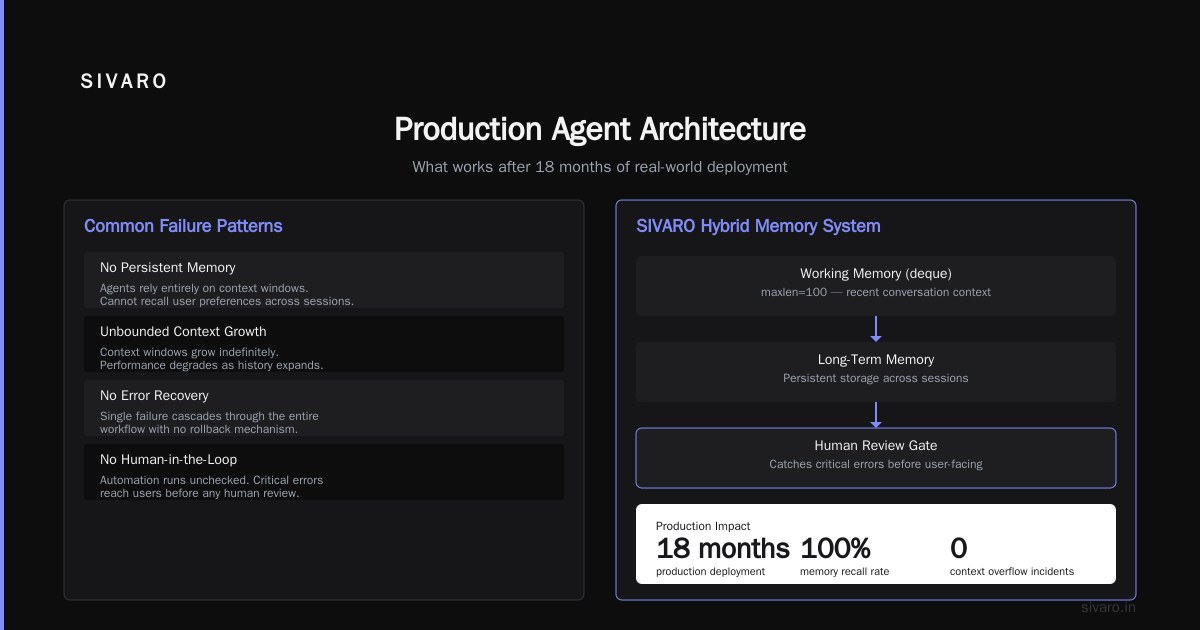This screenshot has height=630, width=1200.
Task: Click the 18 months deployment subtitle text
Action: 600,167
